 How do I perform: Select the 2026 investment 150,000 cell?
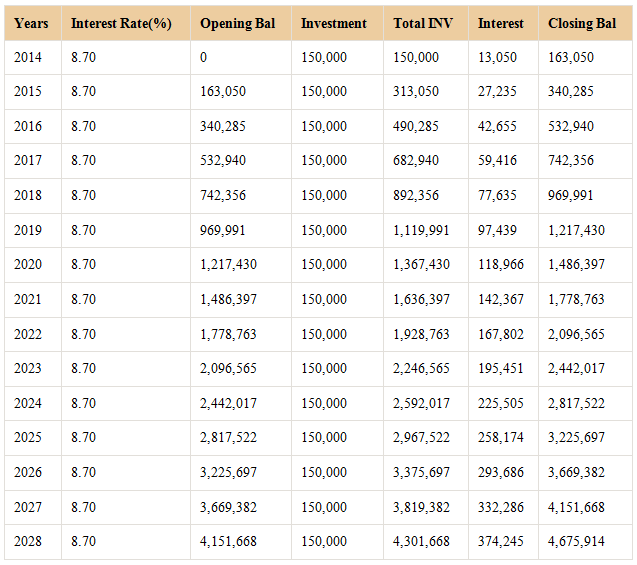pyautogui.click(x=324, y=473)
